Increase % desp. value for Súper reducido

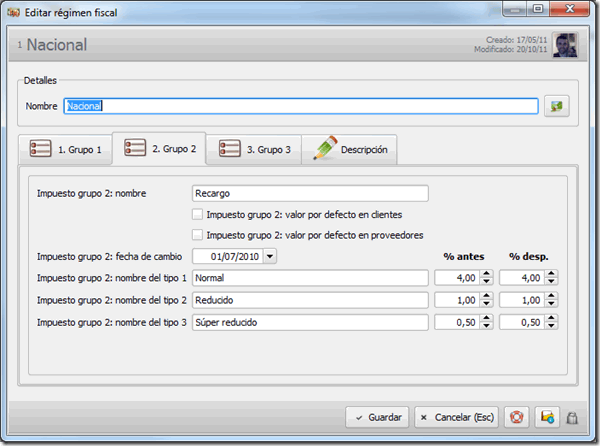[551, 318]
